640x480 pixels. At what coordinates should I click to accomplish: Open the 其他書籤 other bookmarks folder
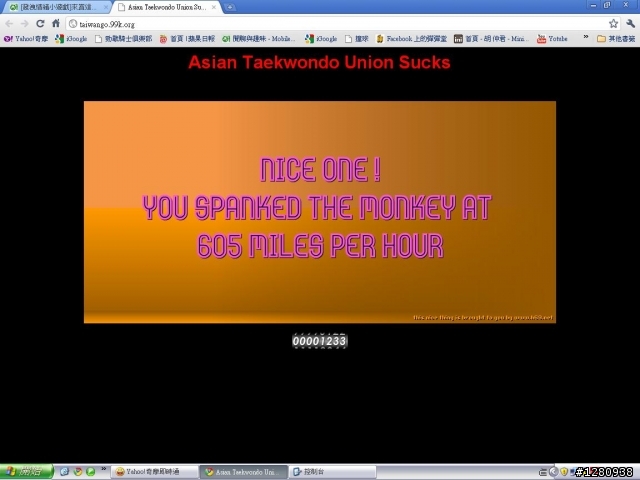[x=616, y=39]
